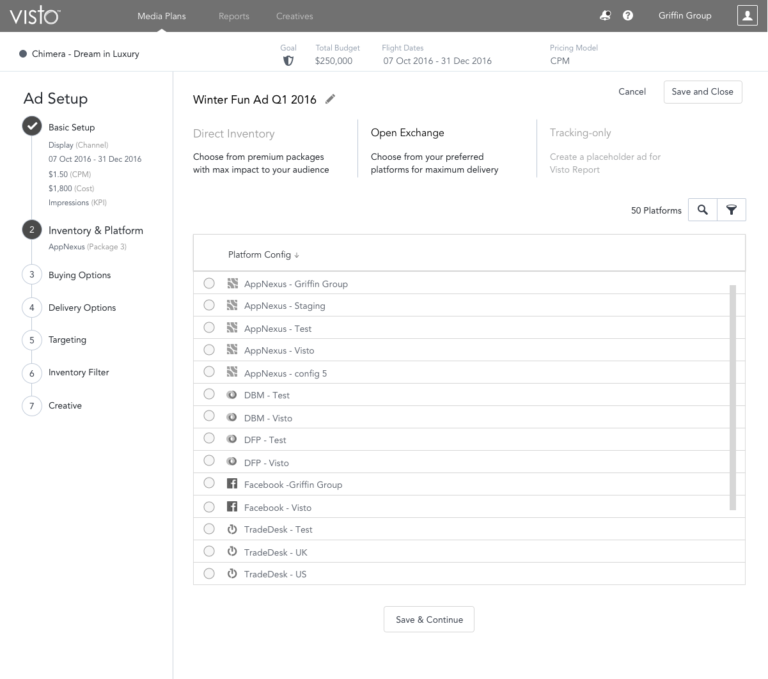Click step 5 circle for Targeting
The image size is (768, 679).
tap(32, 340)
